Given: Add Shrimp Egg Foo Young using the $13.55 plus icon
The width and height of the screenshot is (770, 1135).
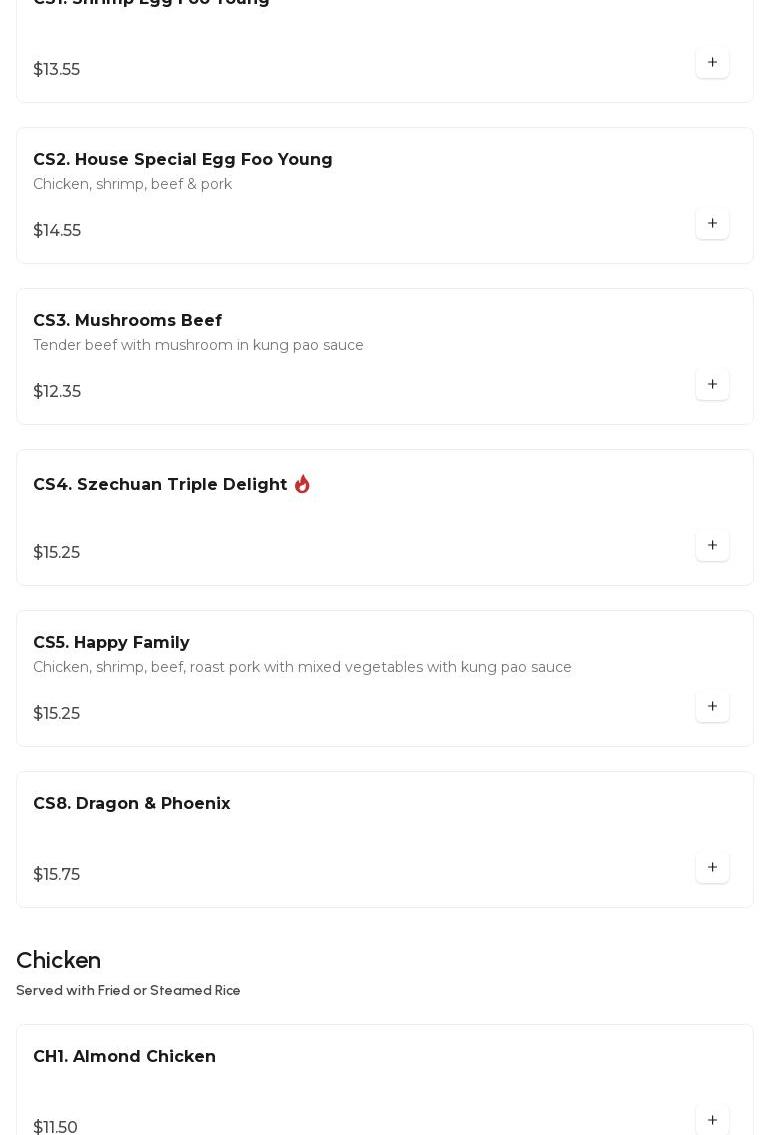Looking at the screenshot, I should tap(712, 63).
